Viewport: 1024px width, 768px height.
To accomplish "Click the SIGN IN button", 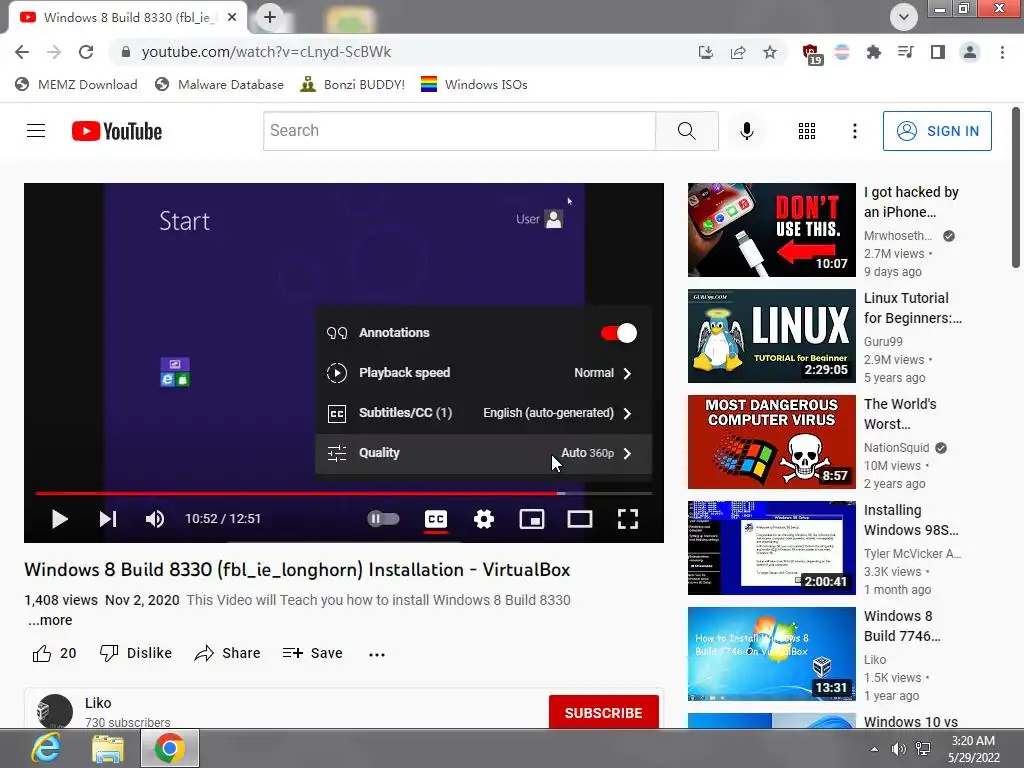I will tap(937, 131).
